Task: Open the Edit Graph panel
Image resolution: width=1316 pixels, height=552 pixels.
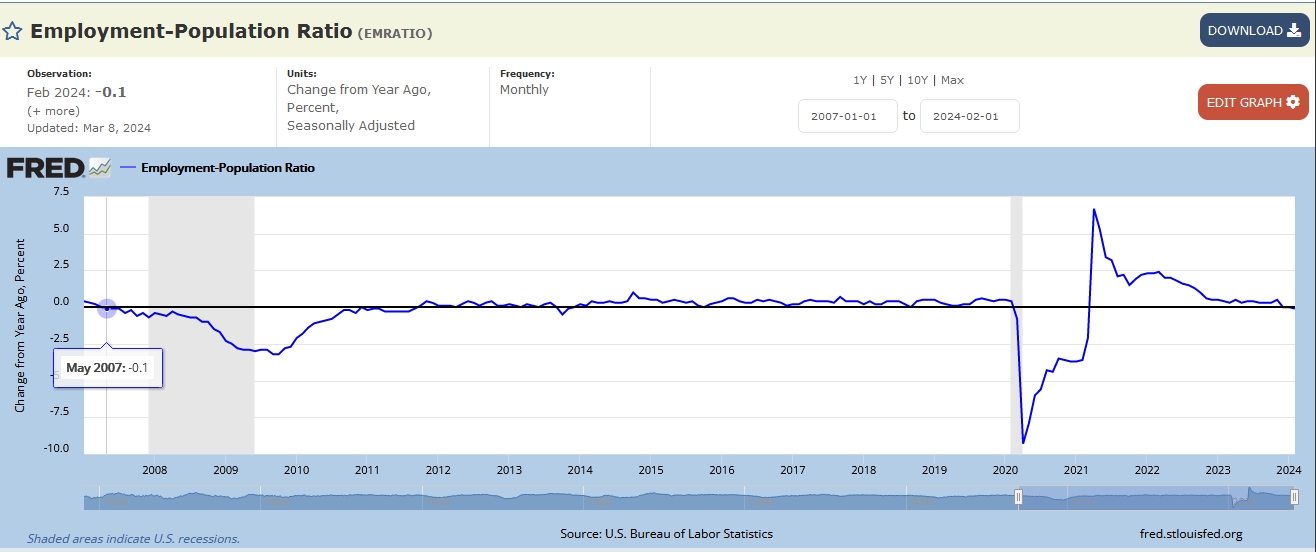Action: (1252, 102)
